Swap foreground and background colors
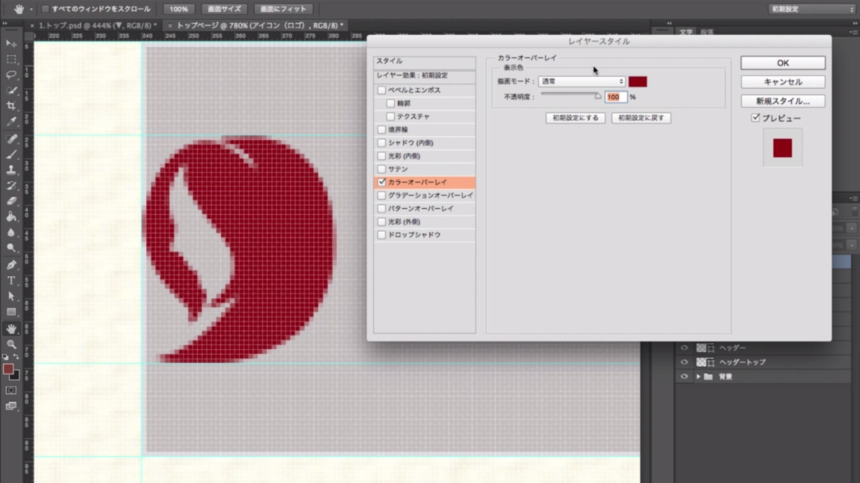Image resolution: width=860 pixels, height=483 pixels. (x=16, y=357)
